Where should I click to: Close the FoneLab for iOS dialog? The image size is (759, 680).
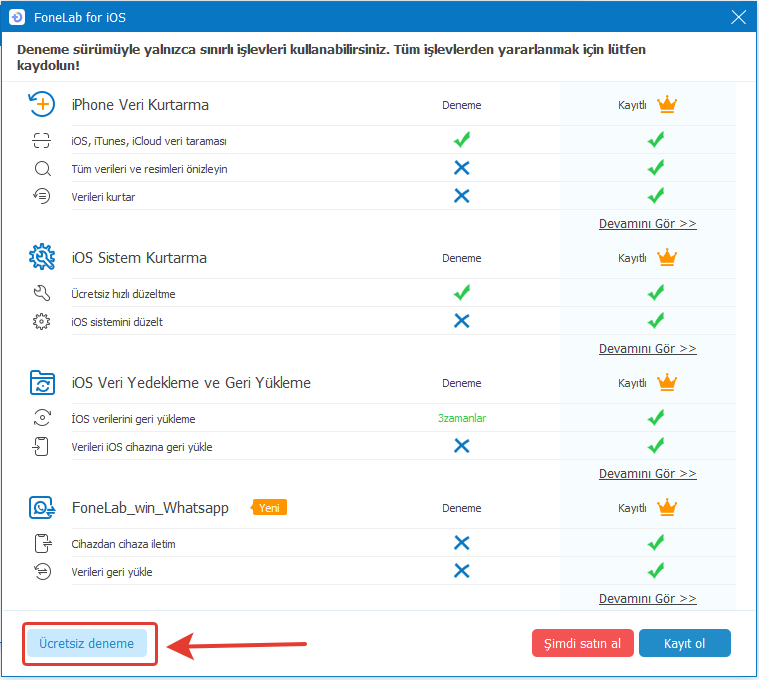tap(739, 17)
